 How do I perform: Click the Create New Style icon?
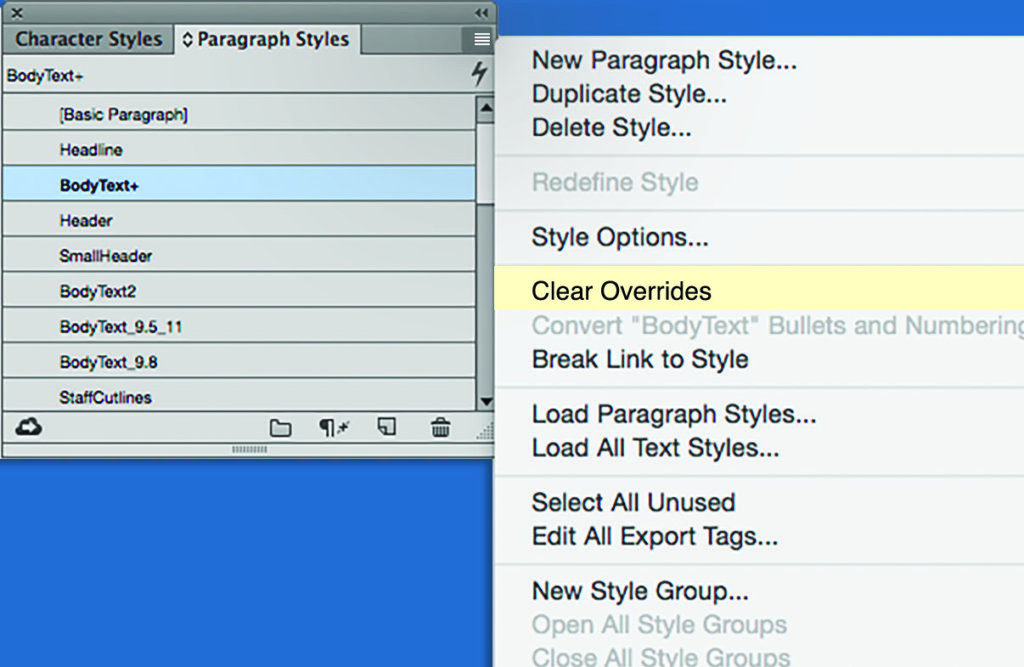[387, 427]
